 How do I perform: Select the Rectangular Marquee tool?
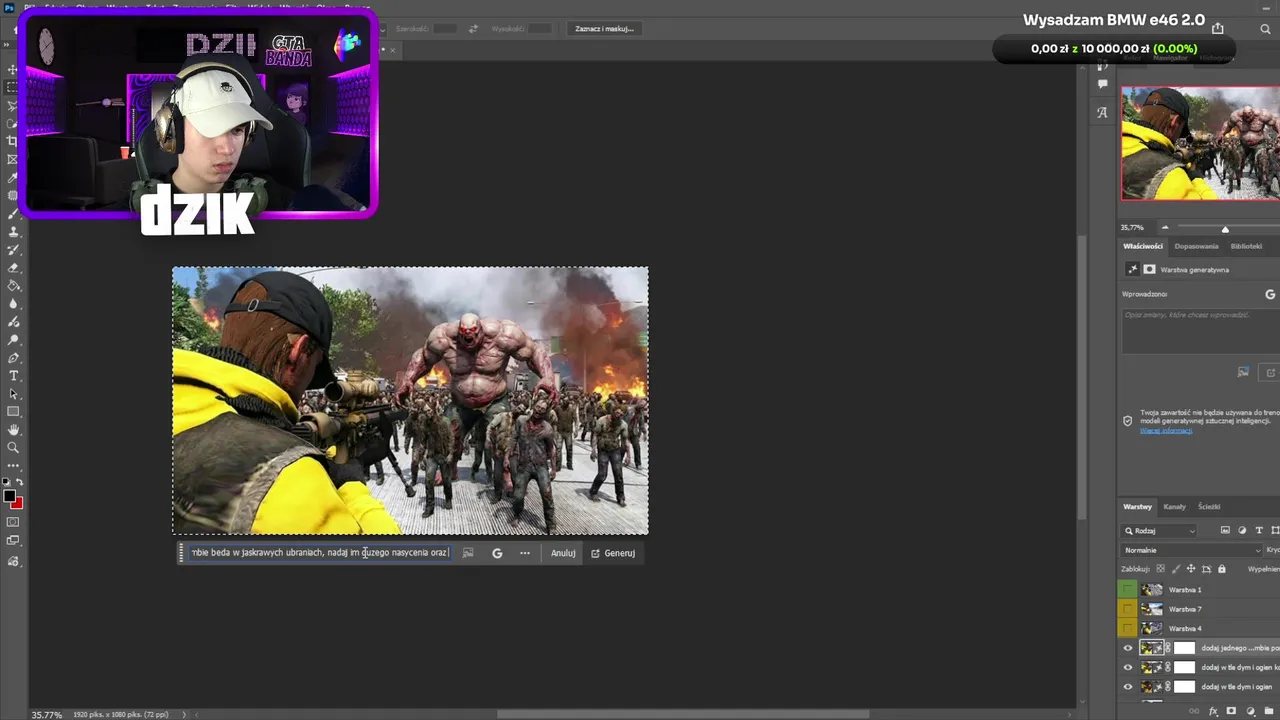13,87
